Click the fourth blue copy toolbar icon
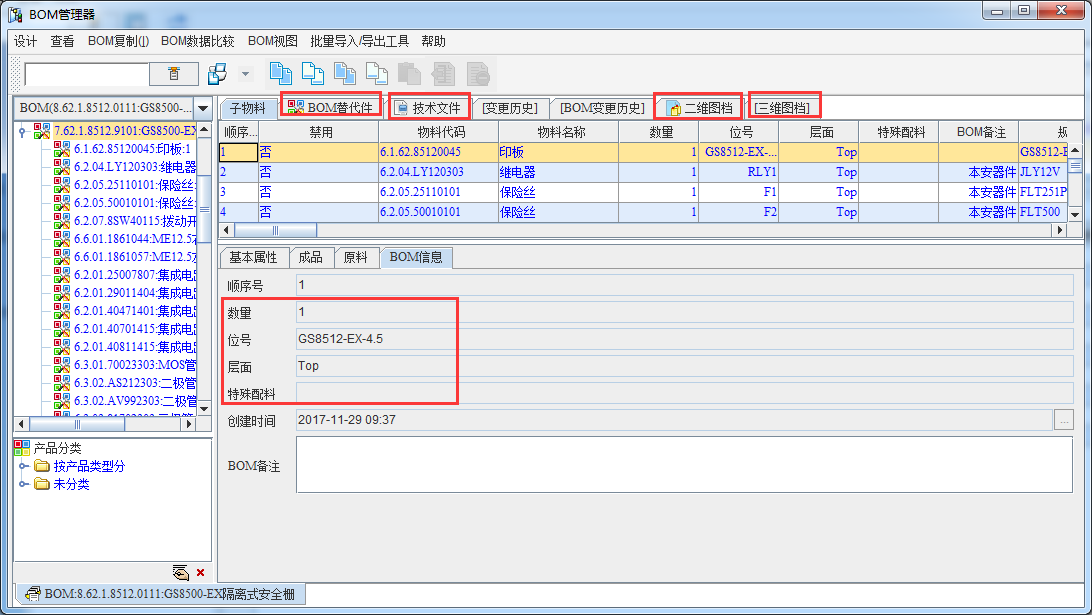The width and height of the screenshot is (1092, 615). click(377, 73)
